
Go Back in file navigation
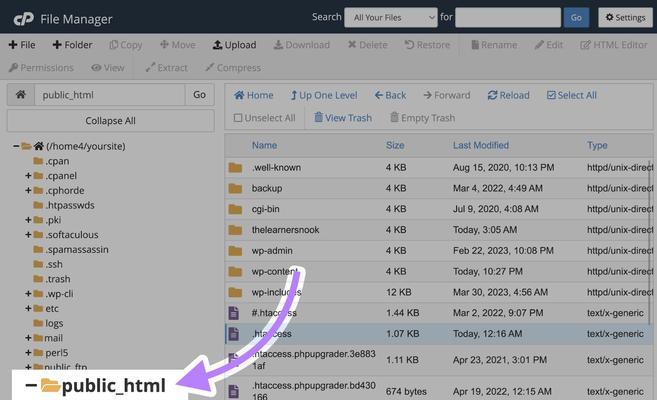click(x=390, y=95)
